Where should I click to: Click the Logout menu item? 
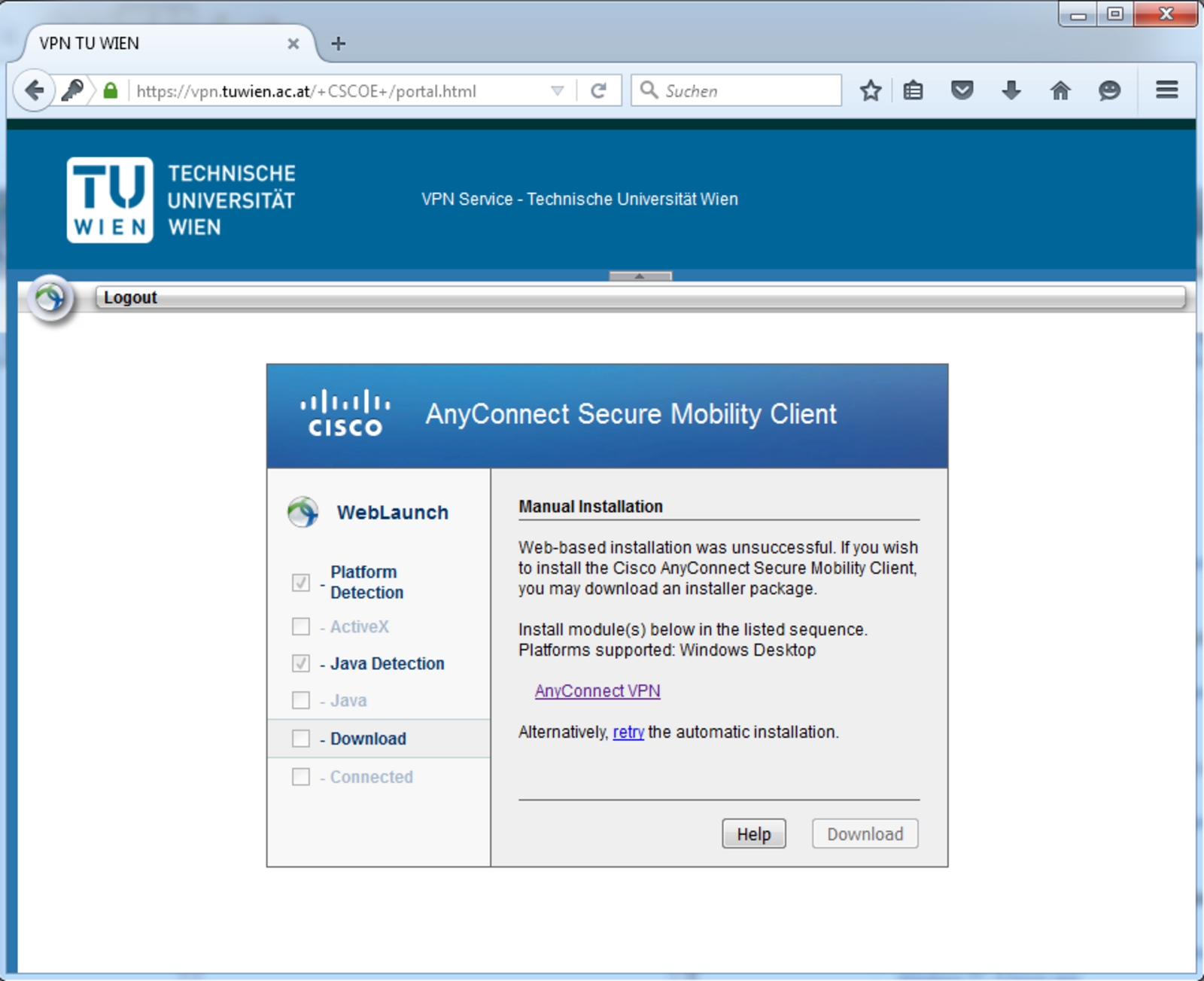point(130,297)
